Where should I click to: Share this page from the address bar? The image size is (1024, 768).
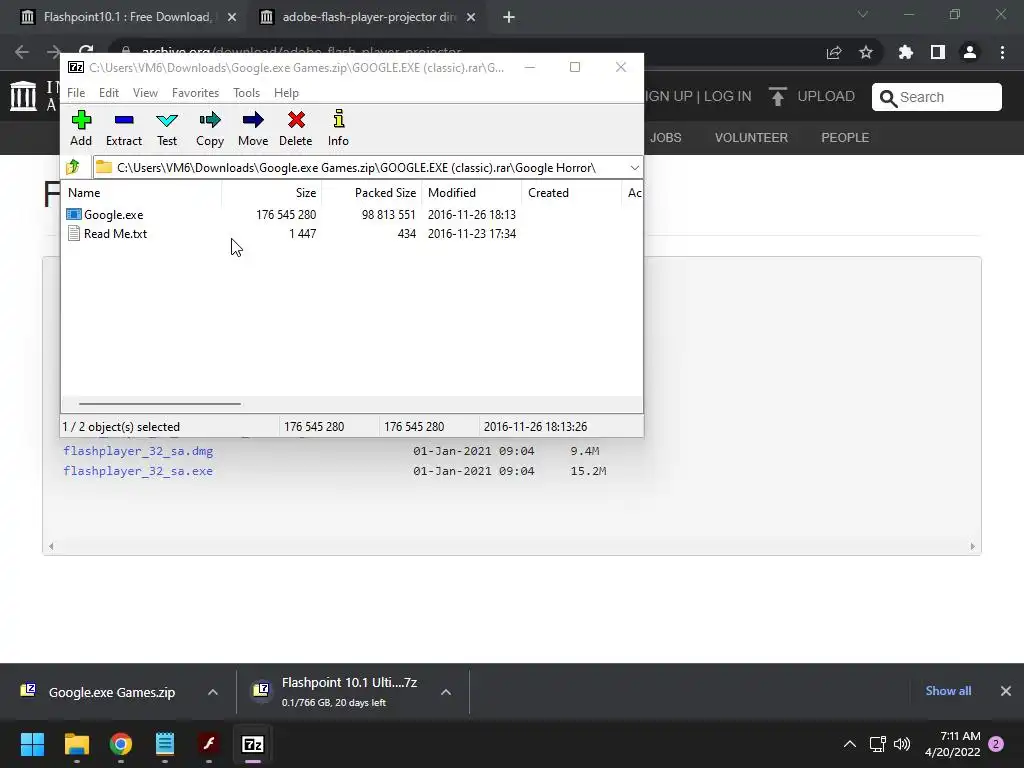point(834,53)
